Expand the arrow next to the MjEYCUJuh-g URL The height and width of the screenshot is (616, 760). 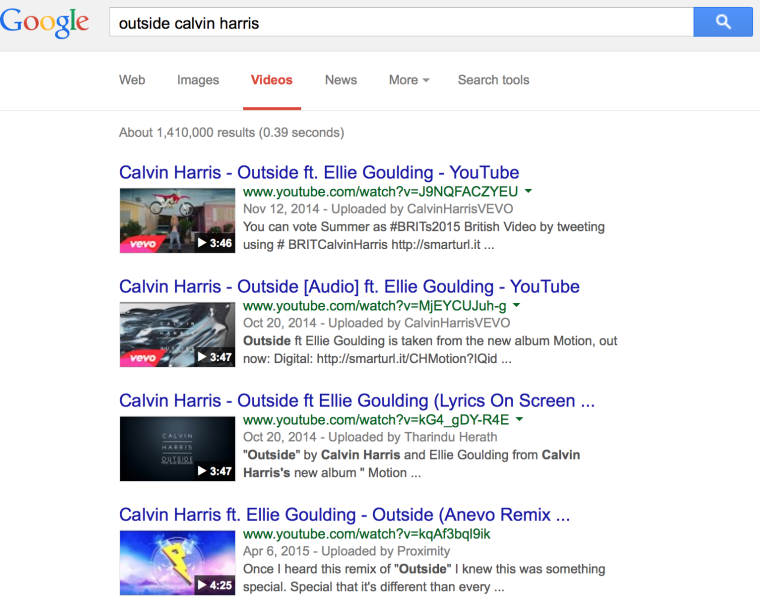click(x=517, y=305)
